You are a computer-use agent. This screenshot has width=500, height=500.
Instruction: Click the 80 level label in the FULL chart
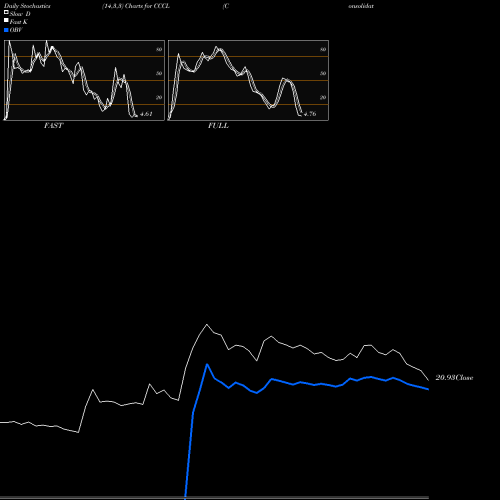[323, 49]
